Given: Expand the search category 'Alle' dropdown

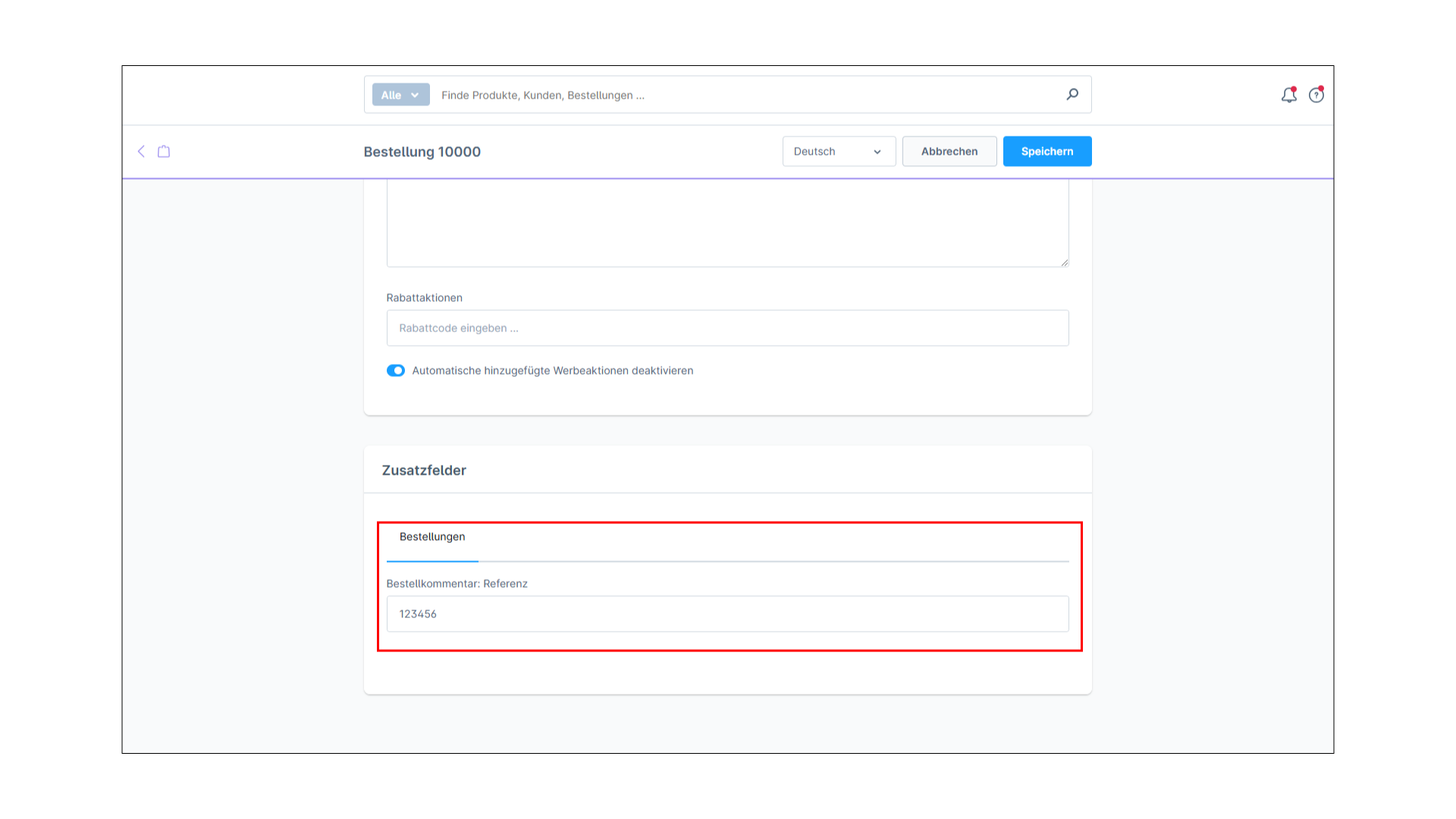Looking at the screenshot, I should (399, 94).
